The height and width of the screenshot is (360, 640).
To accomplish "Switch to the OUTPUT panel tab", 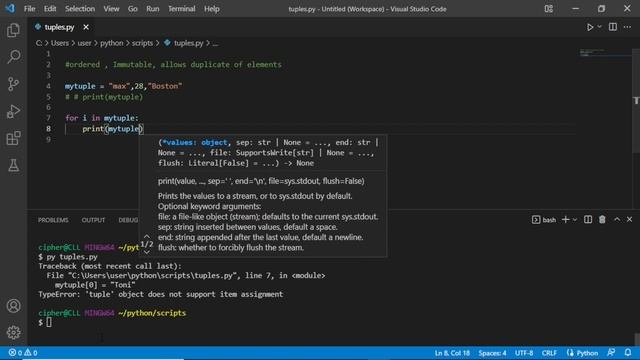I will (93, 220).
